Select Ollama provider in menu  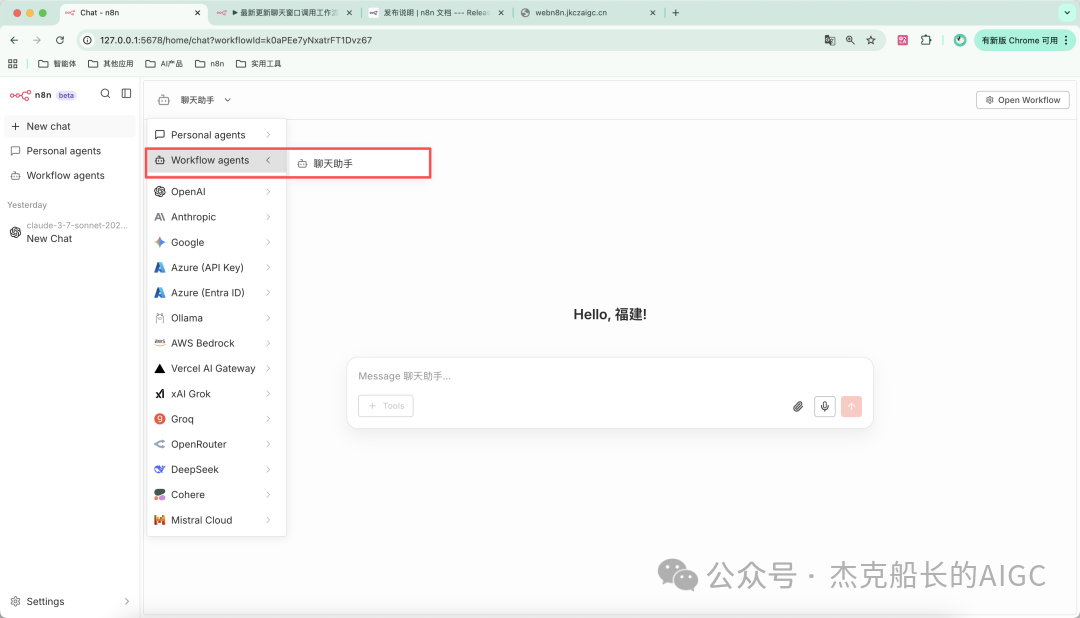pyautogui.click(x=216, y=318)
